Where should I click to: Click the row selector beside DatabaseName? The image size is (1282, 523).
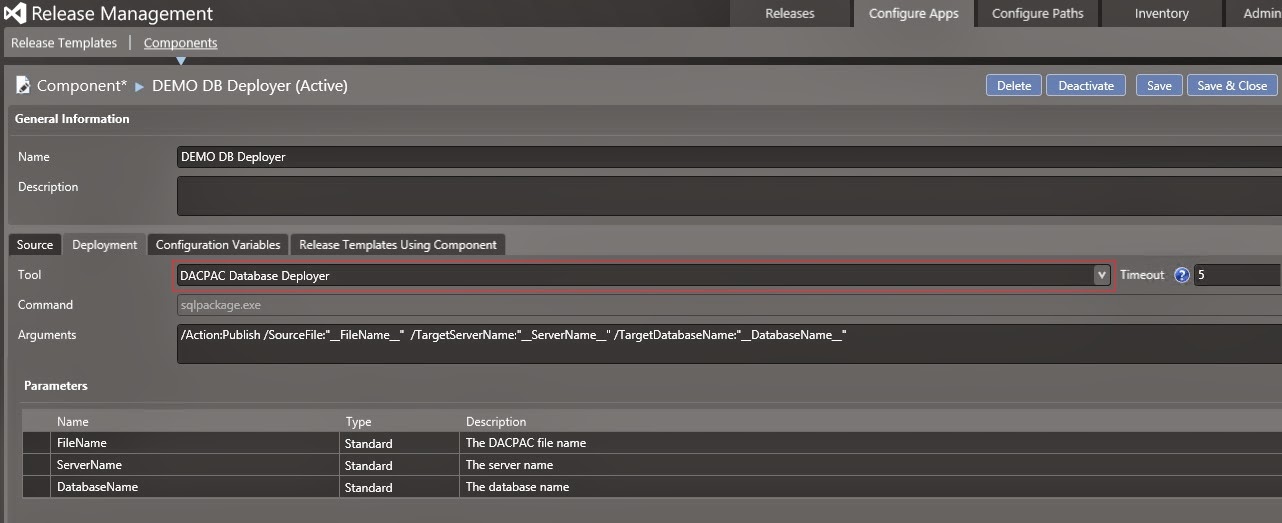[36, 487]
